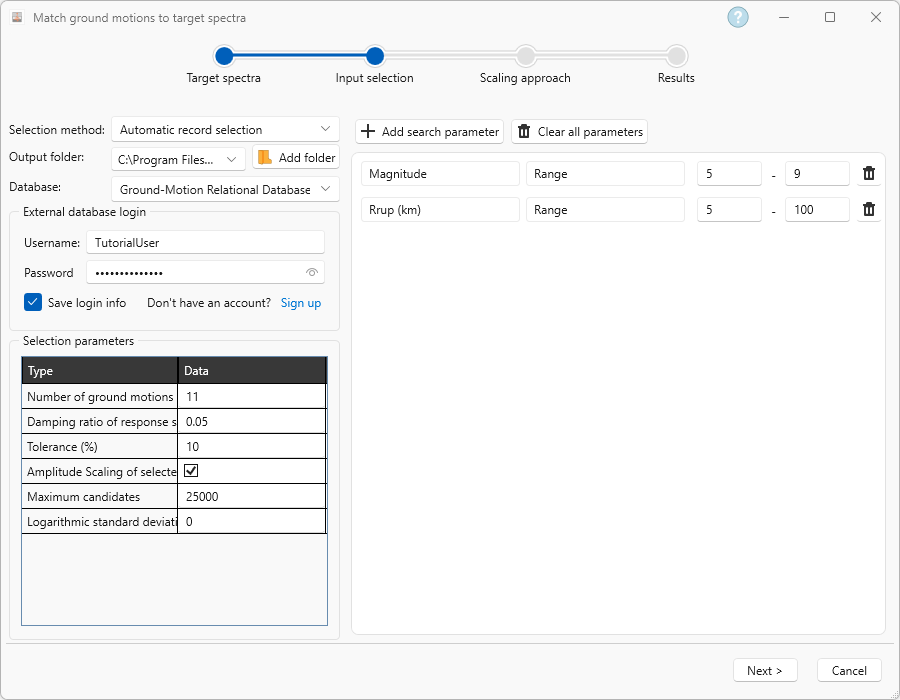
Task: Select the Tolerance (%) value 10
Action: [251, 446]
